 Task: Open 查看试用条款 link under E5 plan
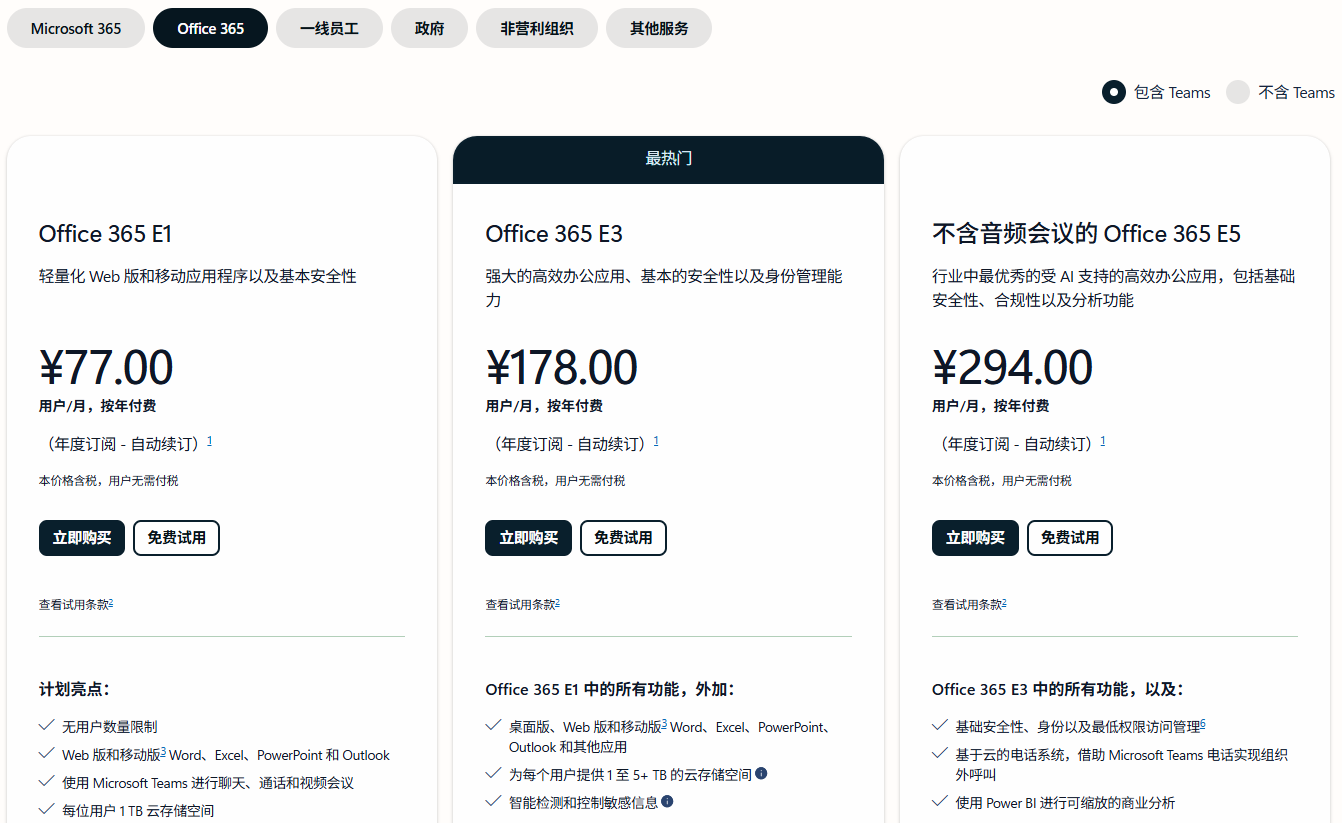[968, 604]
